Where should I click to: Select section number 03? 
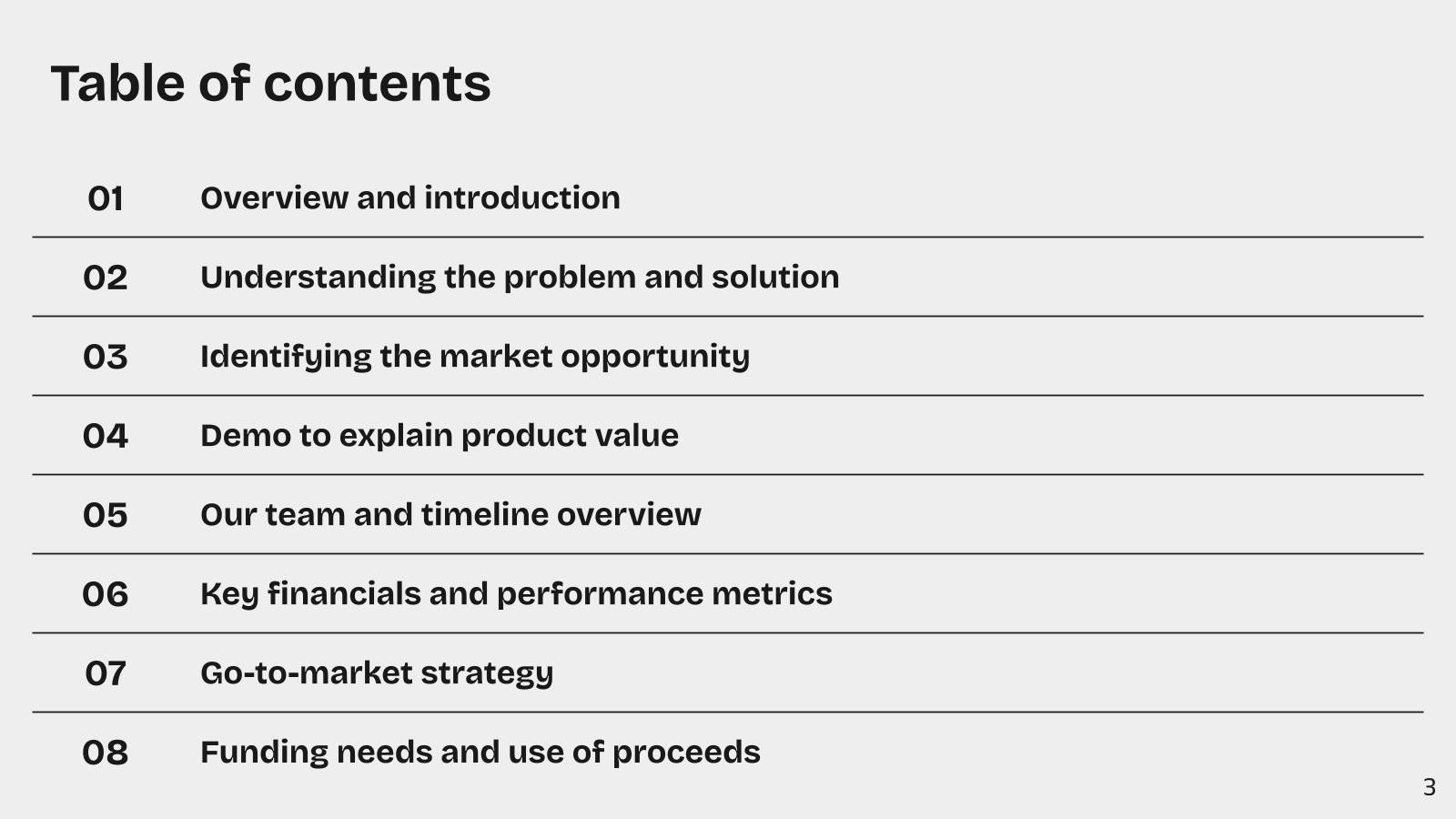pos(106,357)
